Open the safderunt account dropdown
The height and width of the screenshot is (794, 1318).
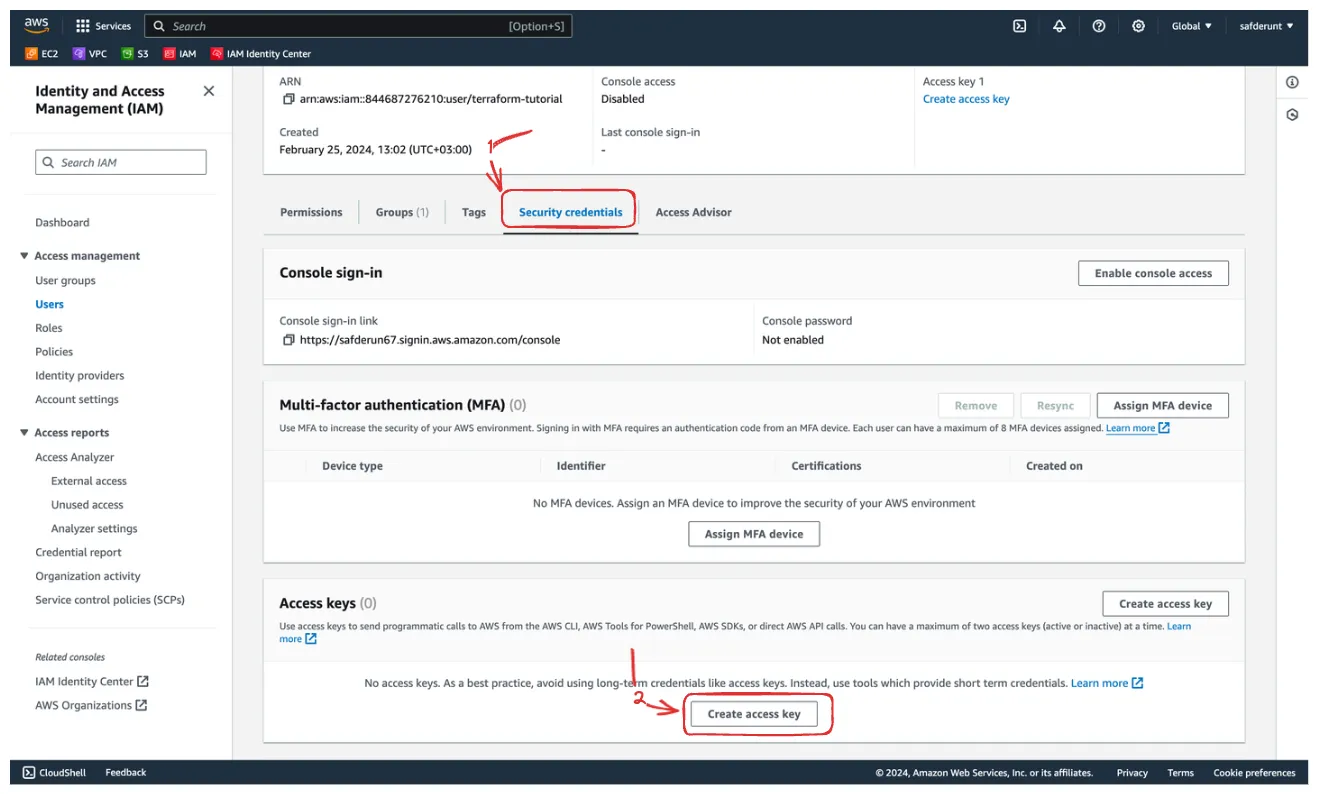(x=1266, y=26)
